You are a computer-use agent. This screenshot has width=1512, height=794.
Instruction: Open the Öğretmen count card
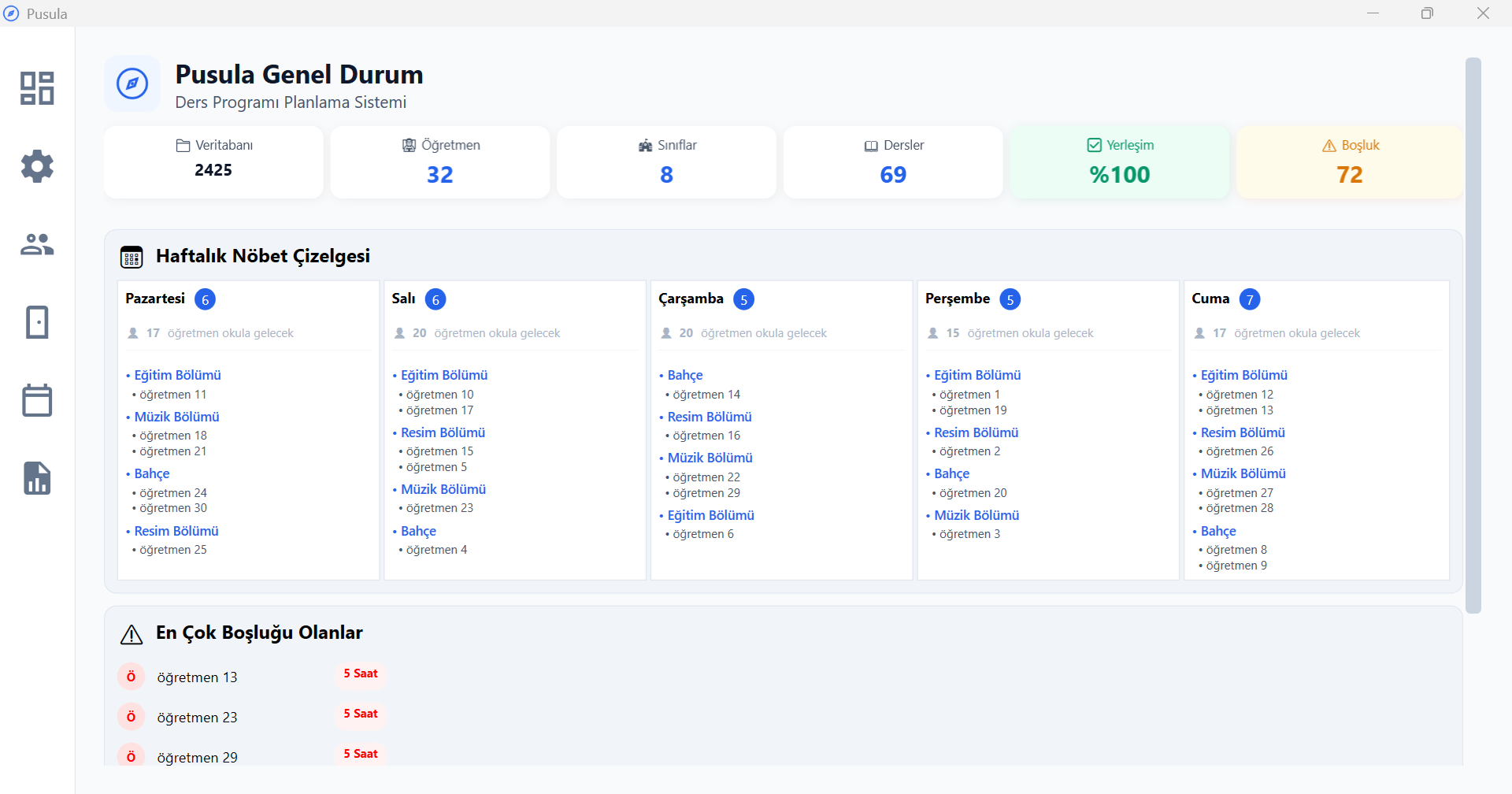439,161
